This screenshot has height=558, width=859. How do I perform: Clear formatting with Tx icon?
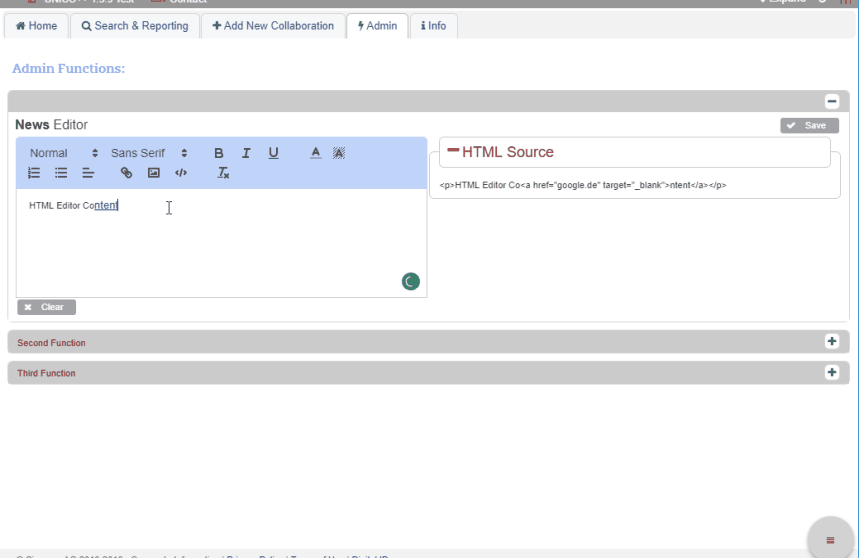pyautogui.click(x=223, y=173)
